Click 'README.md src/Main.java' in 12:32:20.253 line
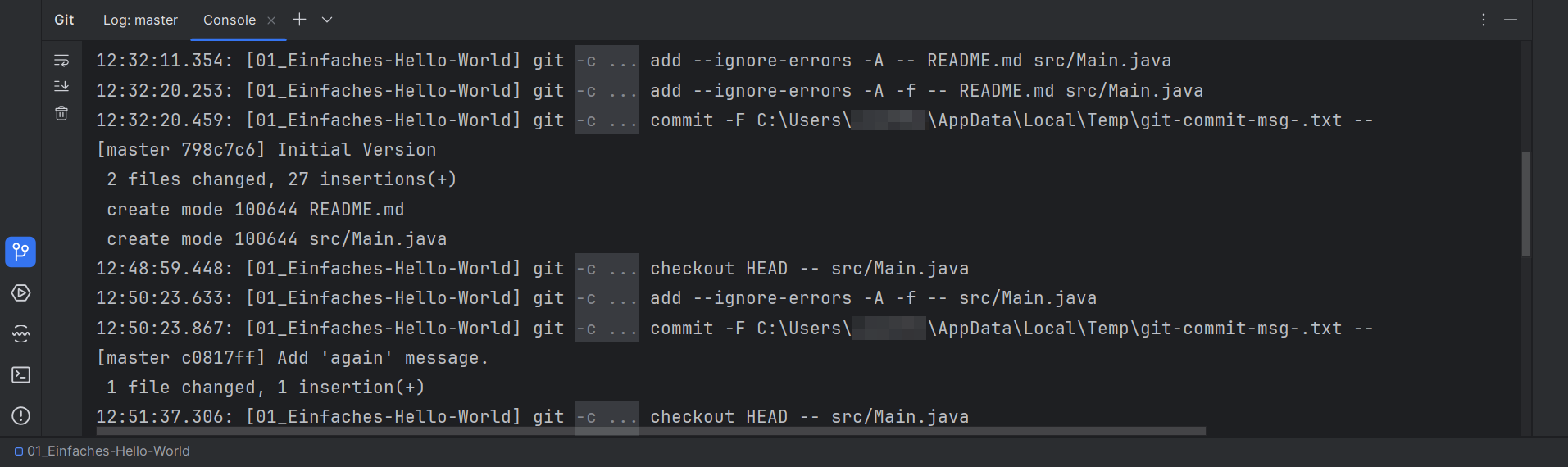 (x=1081, y=91)
